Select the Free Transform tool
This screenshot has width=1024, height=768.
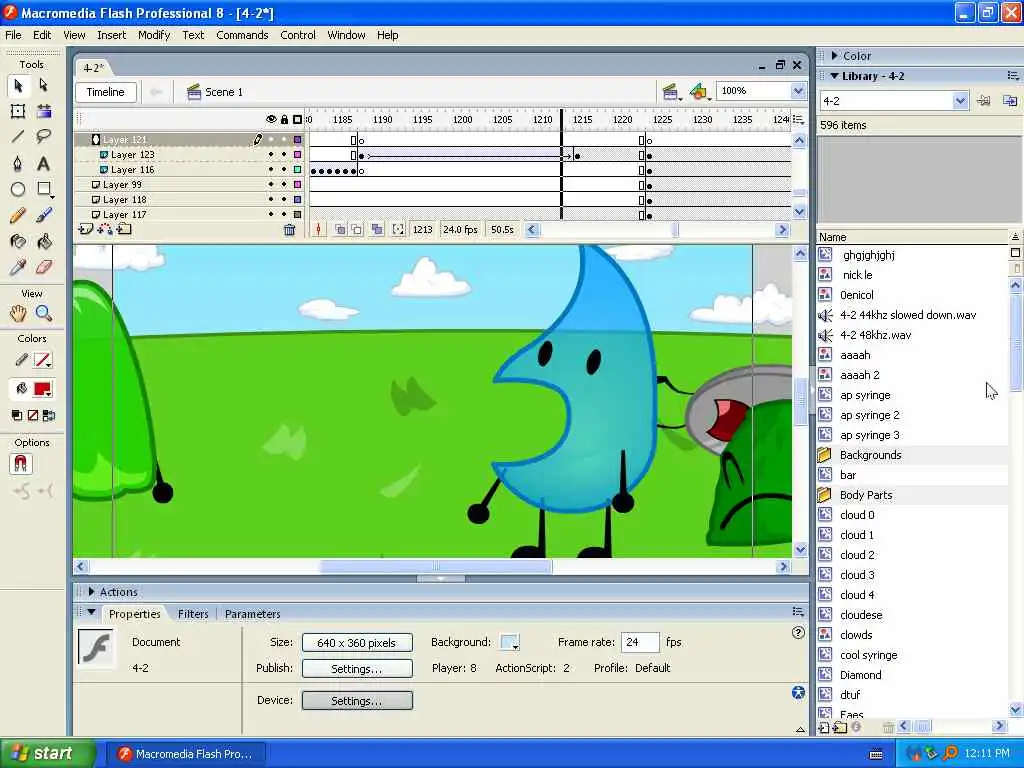point(18,111)
